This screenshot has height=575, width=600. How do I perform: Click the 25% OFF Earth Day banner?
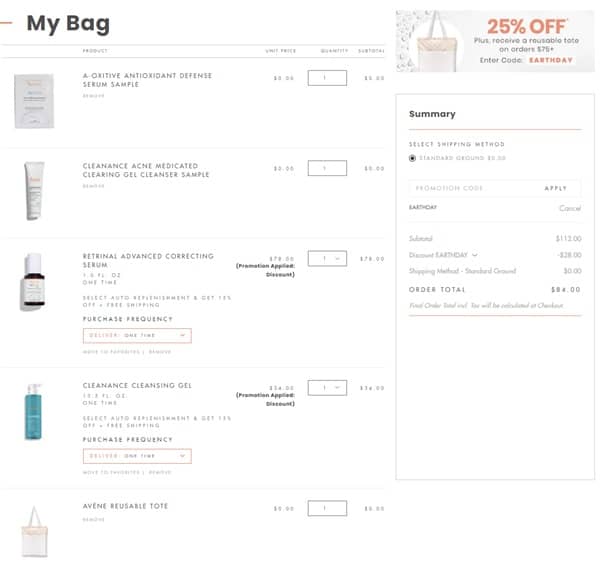point(495,41)
